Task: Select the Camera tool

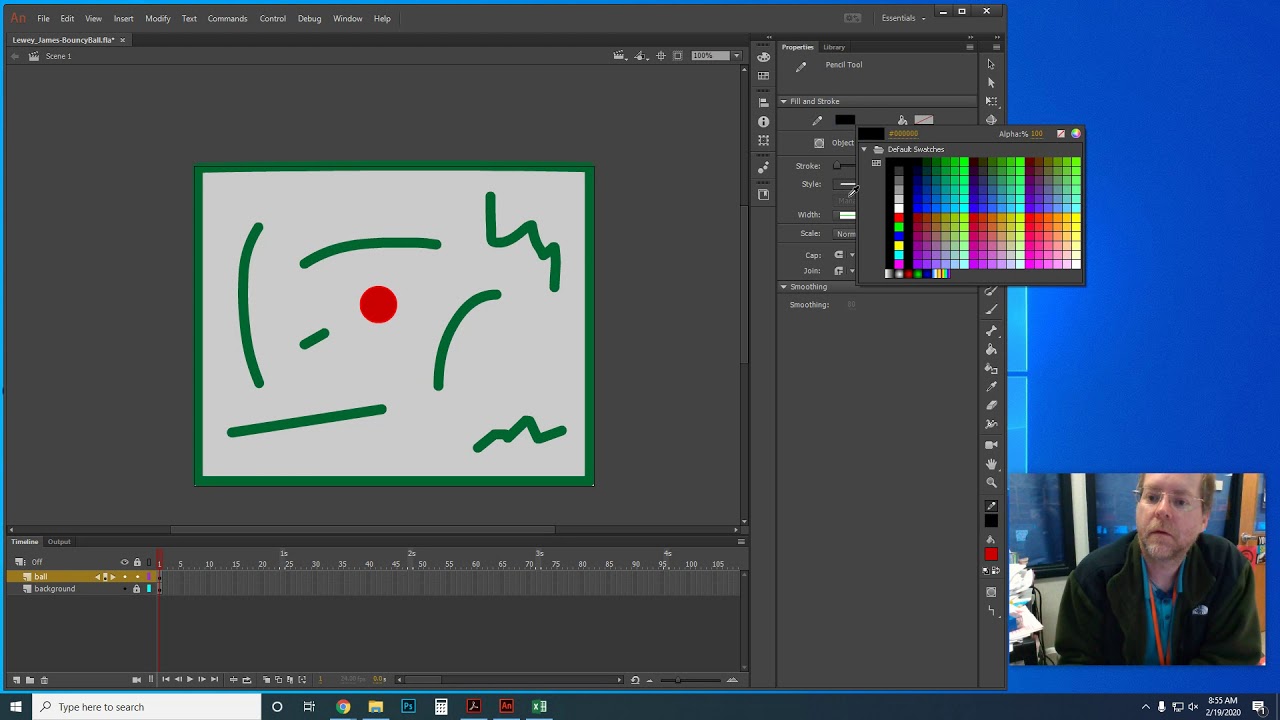Action: point(991,444)
